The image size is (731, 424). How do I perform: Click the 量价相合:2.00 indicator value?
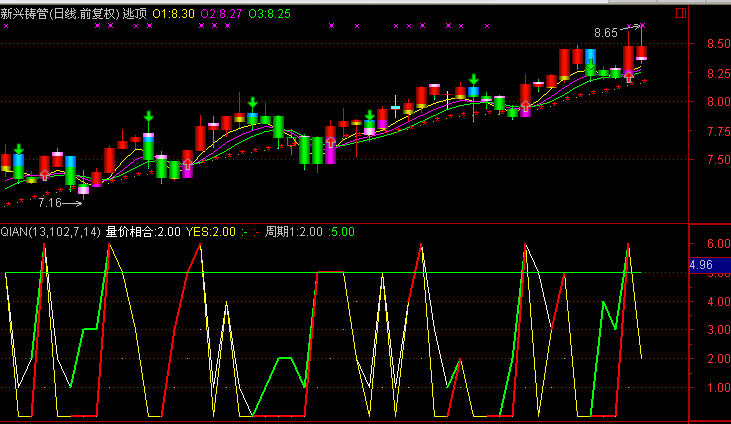[x=143, y=232]
